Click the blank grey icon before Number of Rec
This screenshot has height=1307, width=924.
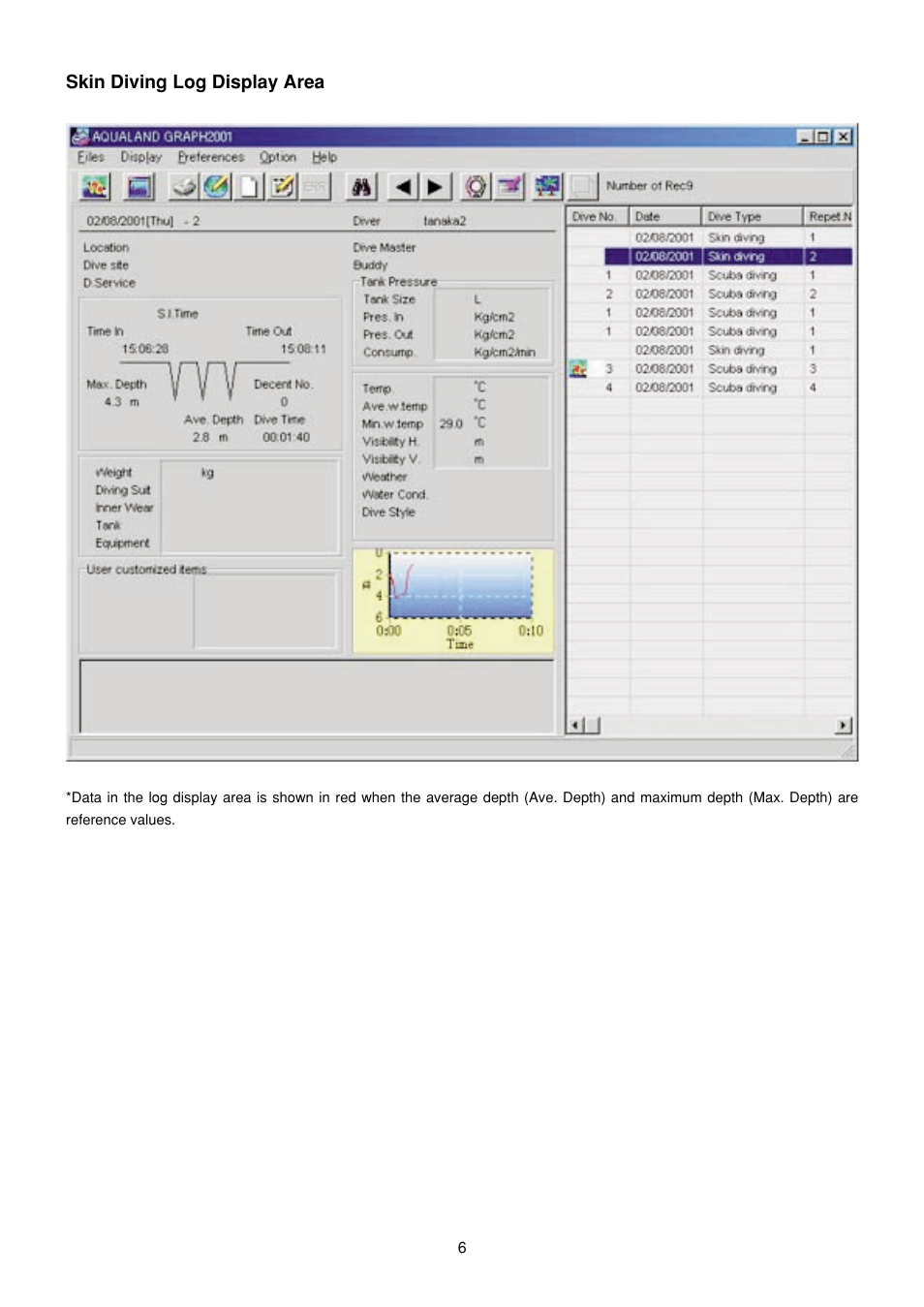click(x=582, y=186)
